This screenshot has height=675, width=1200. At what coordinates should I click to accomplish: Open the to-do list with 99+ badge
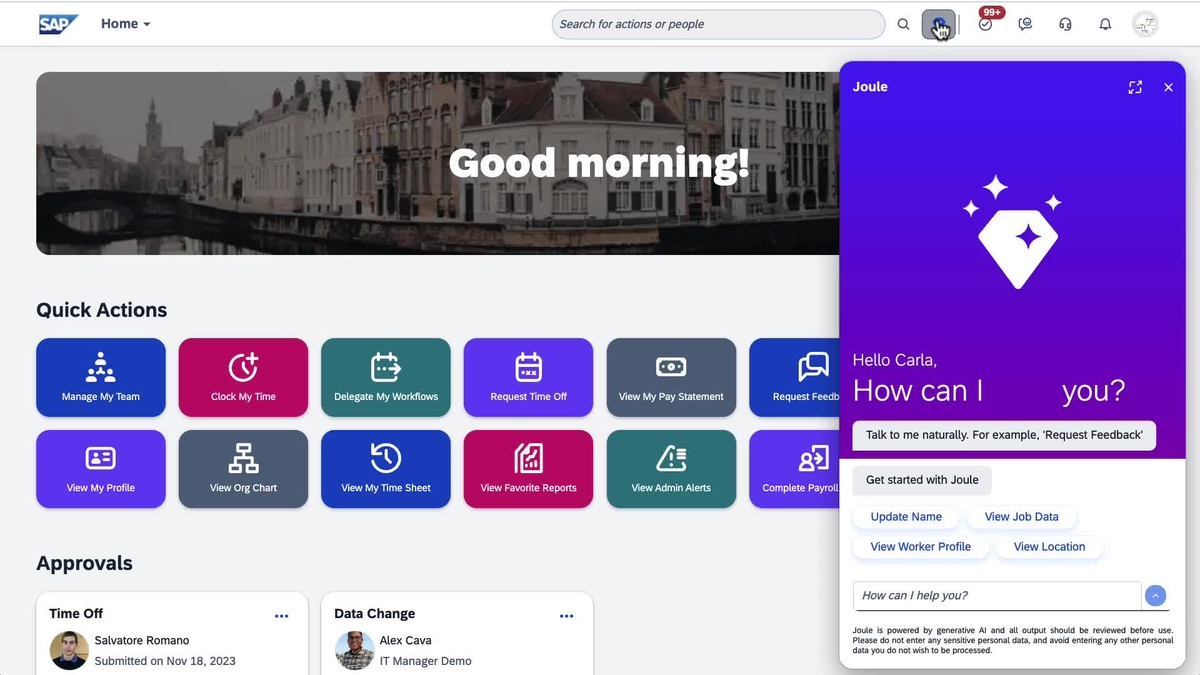pyautogui.click(x=986, y=24)
